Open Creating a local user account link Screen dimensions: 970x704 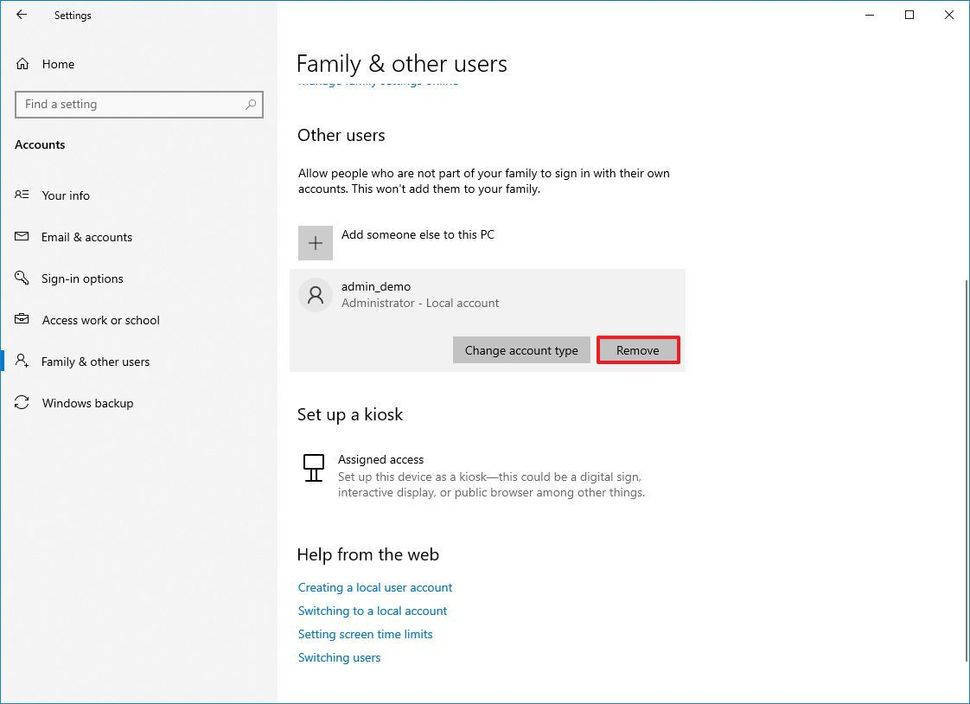pyautogui.click(x=375, y=588)
